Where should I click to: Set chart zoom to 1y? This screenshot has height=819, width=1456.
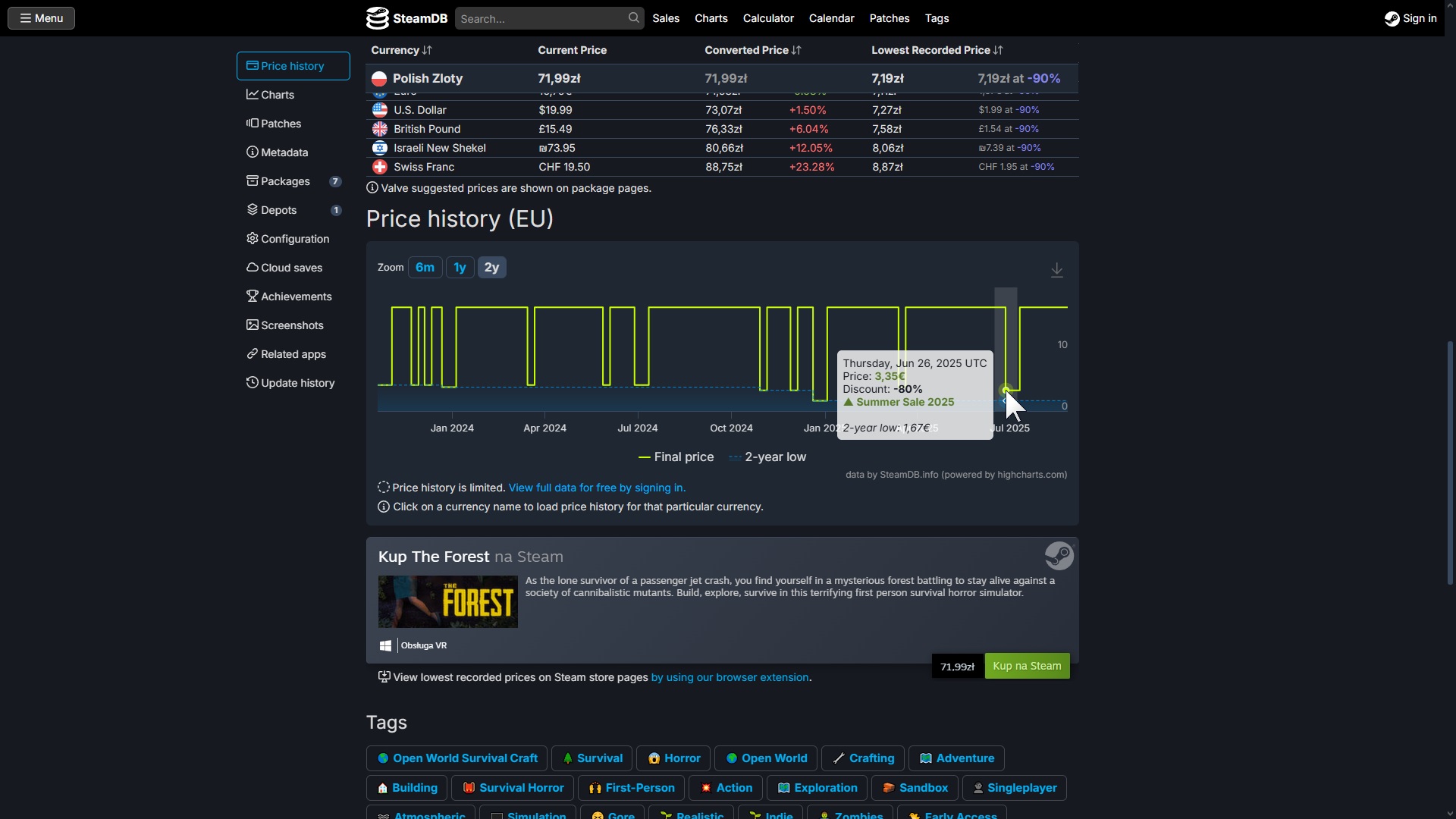pos(460,268)
